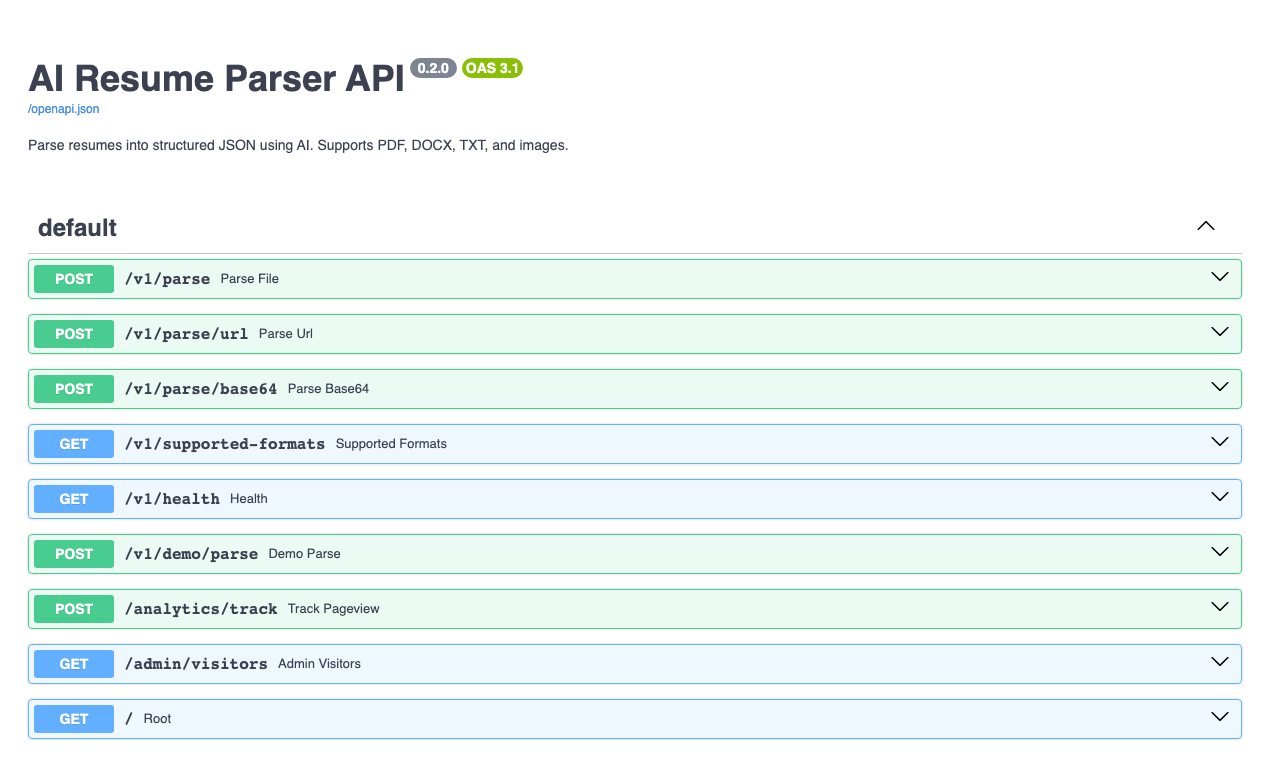1270x760 pixels.
Task: Click the GET badge on /admin/visitors
Action: 73,663
